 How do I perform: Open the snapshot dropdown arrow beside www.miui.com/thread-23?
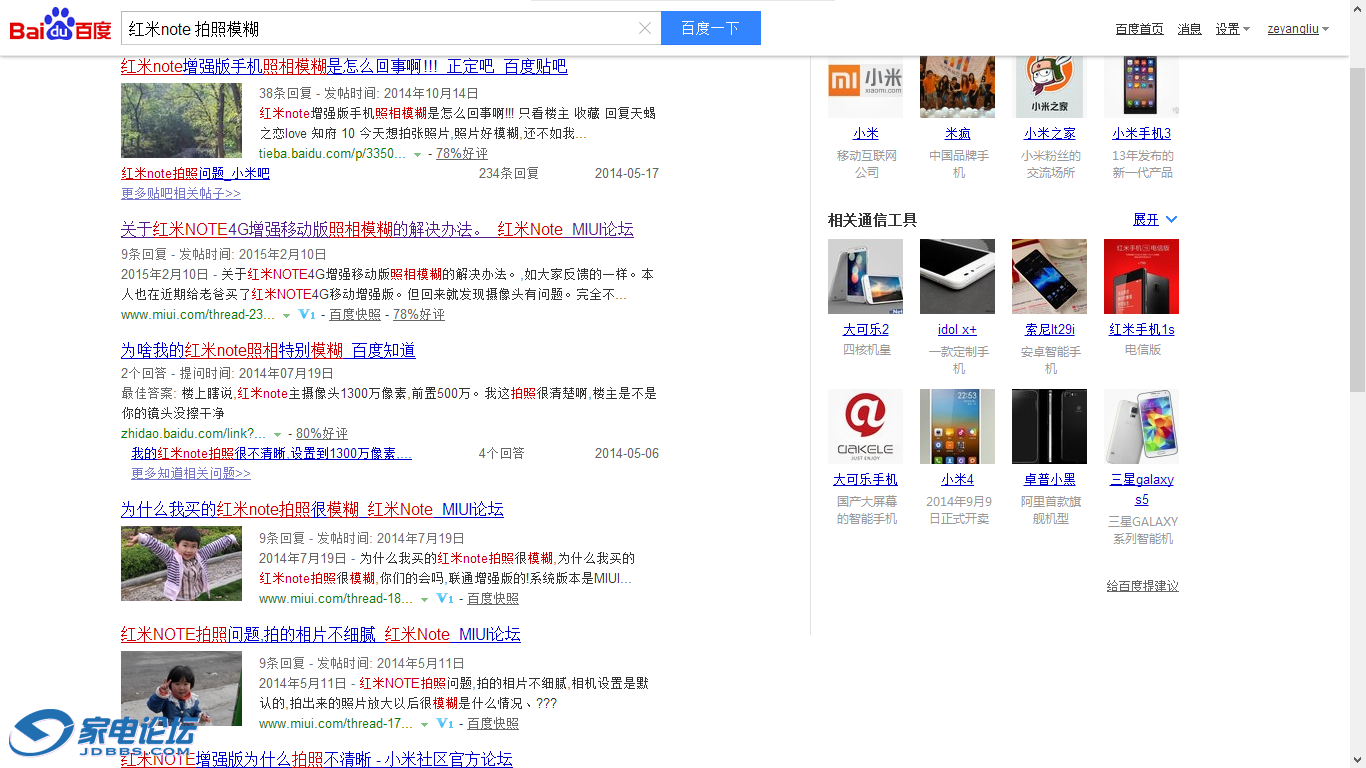pos(285,314)
